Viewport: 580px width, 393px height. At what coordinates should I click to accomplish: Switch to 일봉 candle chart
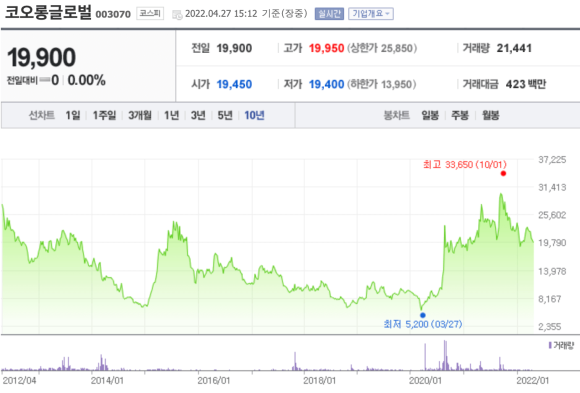[x=430, y=115]
